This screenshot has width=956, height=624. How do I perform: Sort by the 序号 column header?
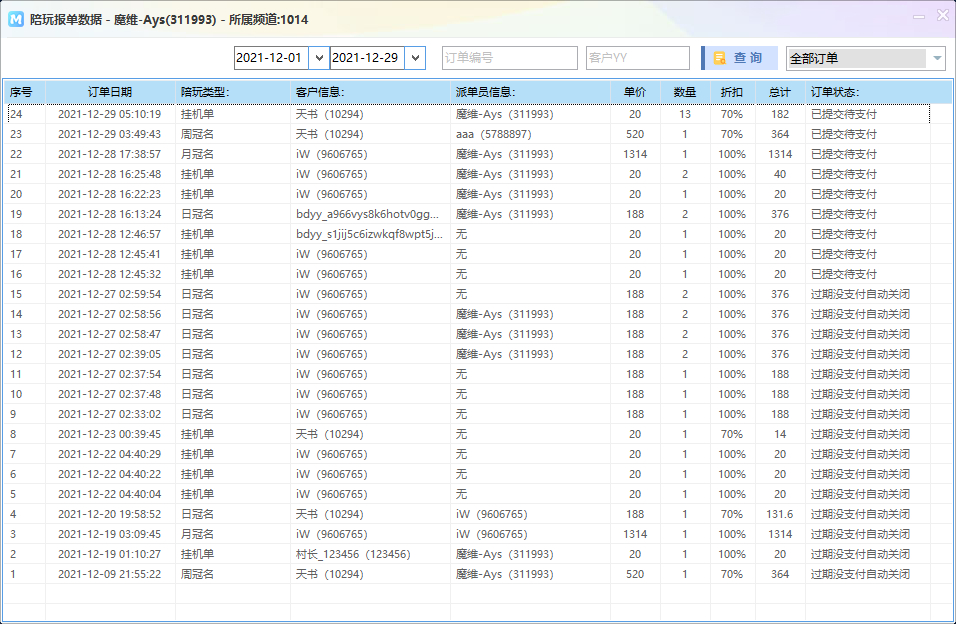click(24, 92)
